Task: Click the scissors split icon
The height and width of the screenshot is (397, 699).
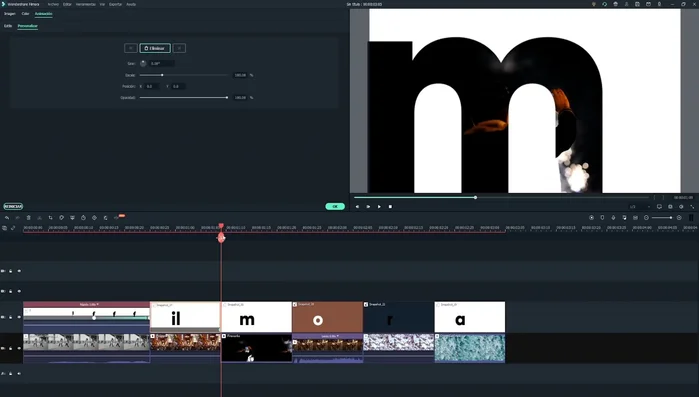Action: [x=39, y=218]
